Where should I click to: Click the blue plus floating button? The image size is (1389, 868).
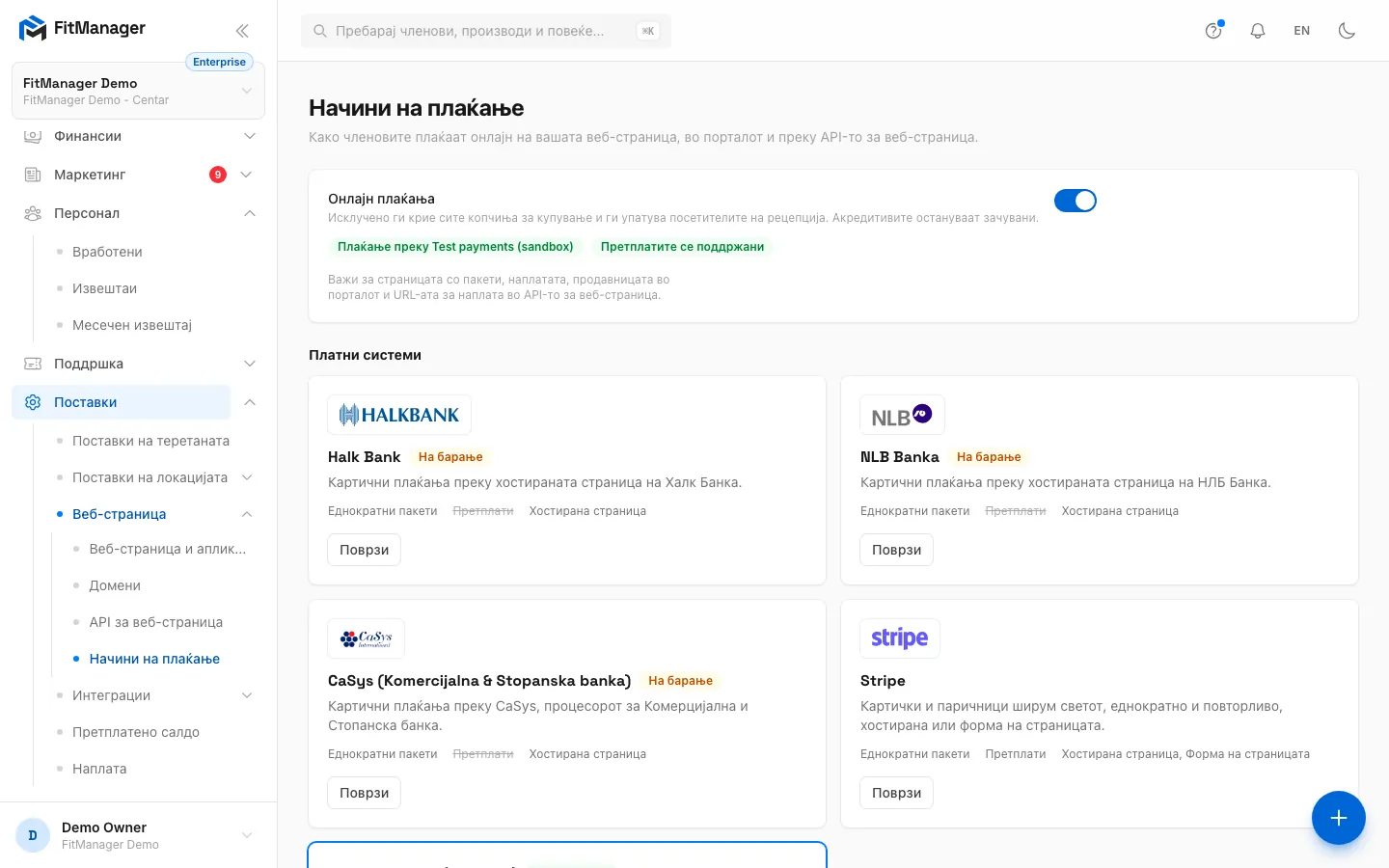(x=1339, y=818)
